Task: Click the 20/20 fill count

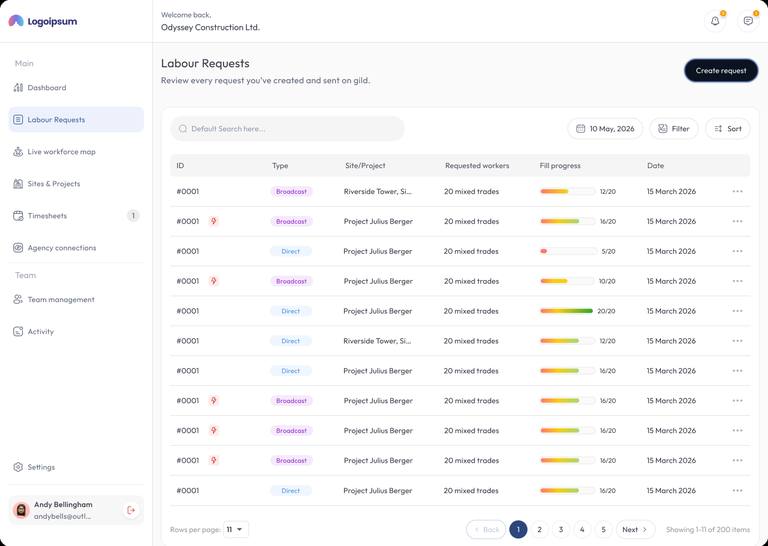Action: [606, 311]
